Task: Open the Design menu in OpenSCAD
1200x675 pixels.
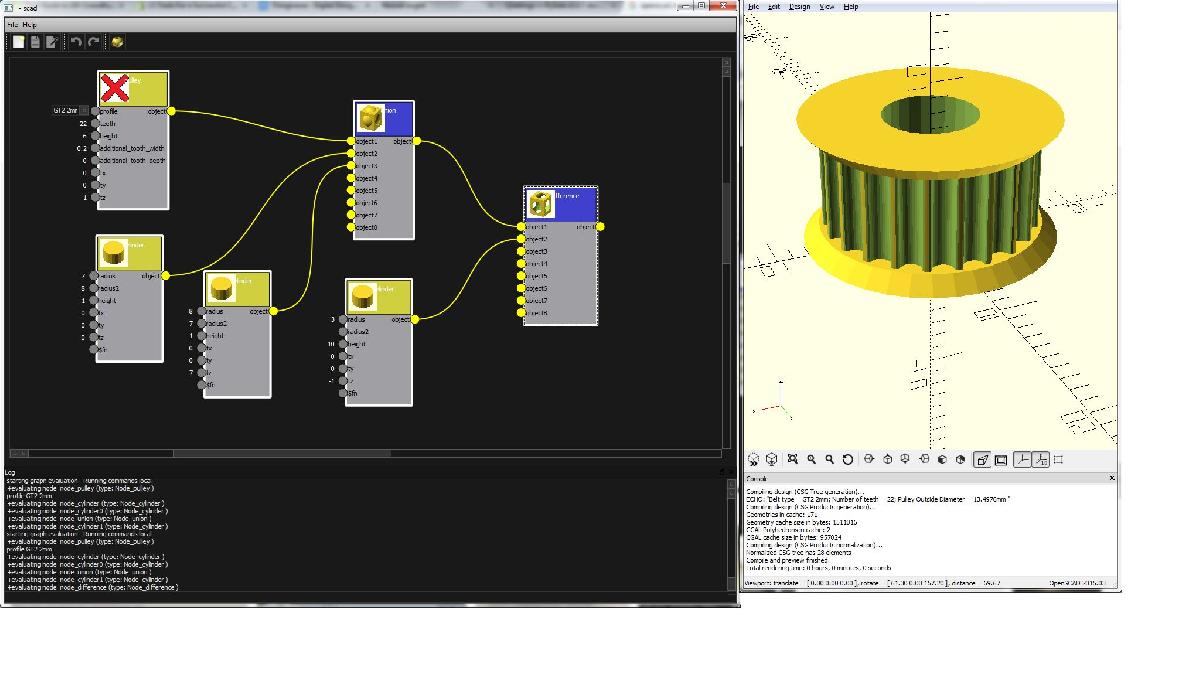Action: [x=800, y=6]
